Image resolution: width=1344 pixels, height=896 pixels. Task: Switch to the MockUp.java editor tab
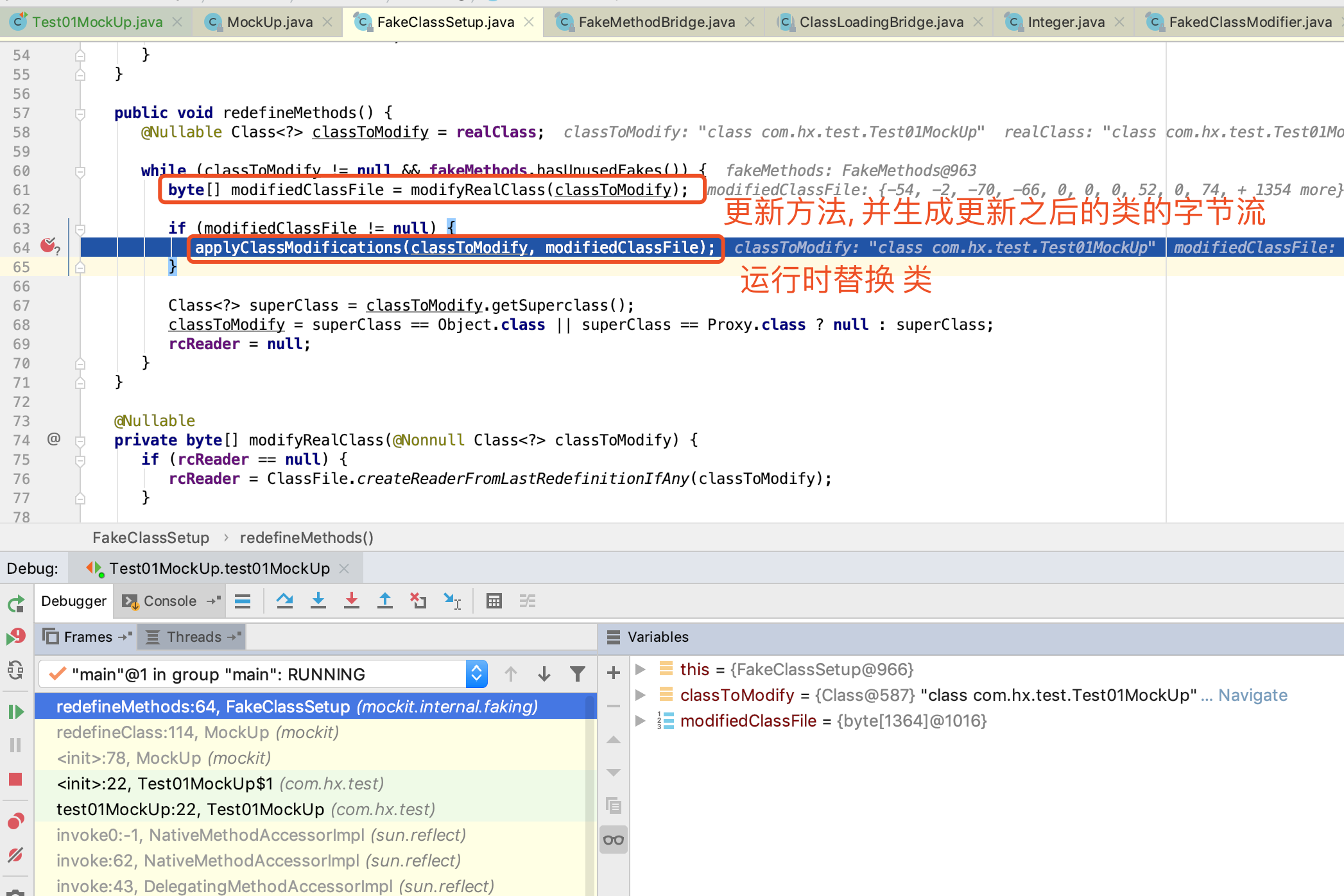pos(270,22)
